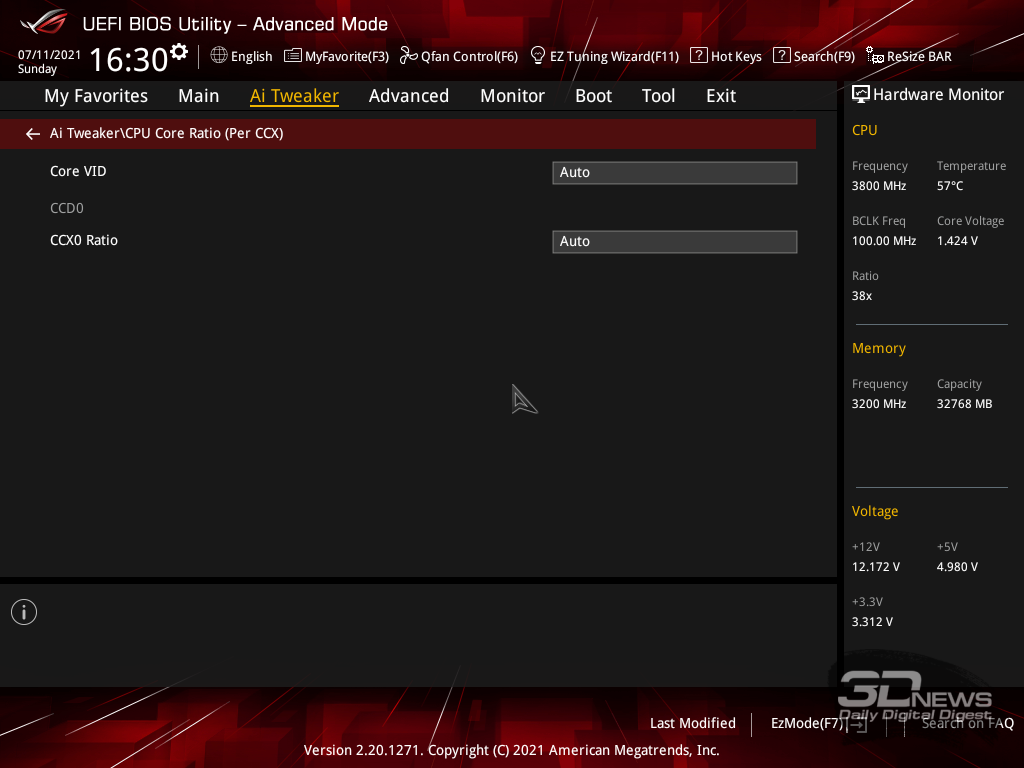Image resolution: width=1024 pixels, height=768 pixels.
Task: Click +12V reading 12.172 V
Action: tap(876, 567)
